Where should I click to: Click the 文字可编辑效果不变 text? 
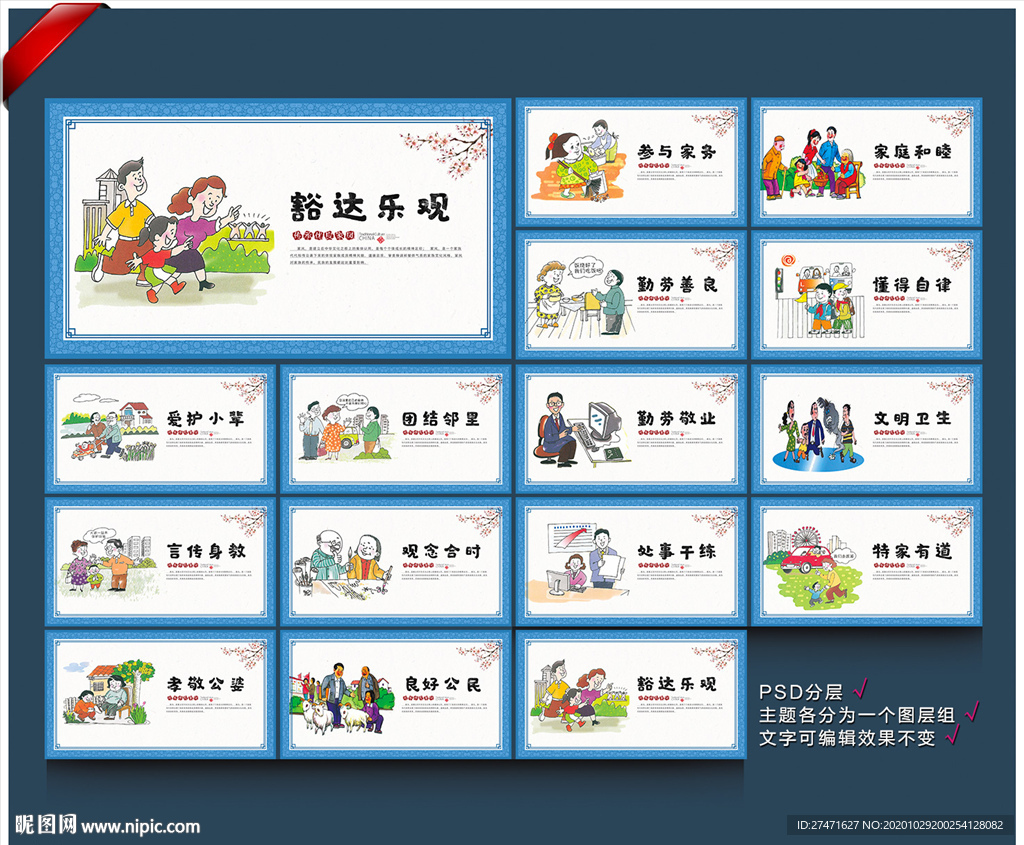[x=847, y=738]
